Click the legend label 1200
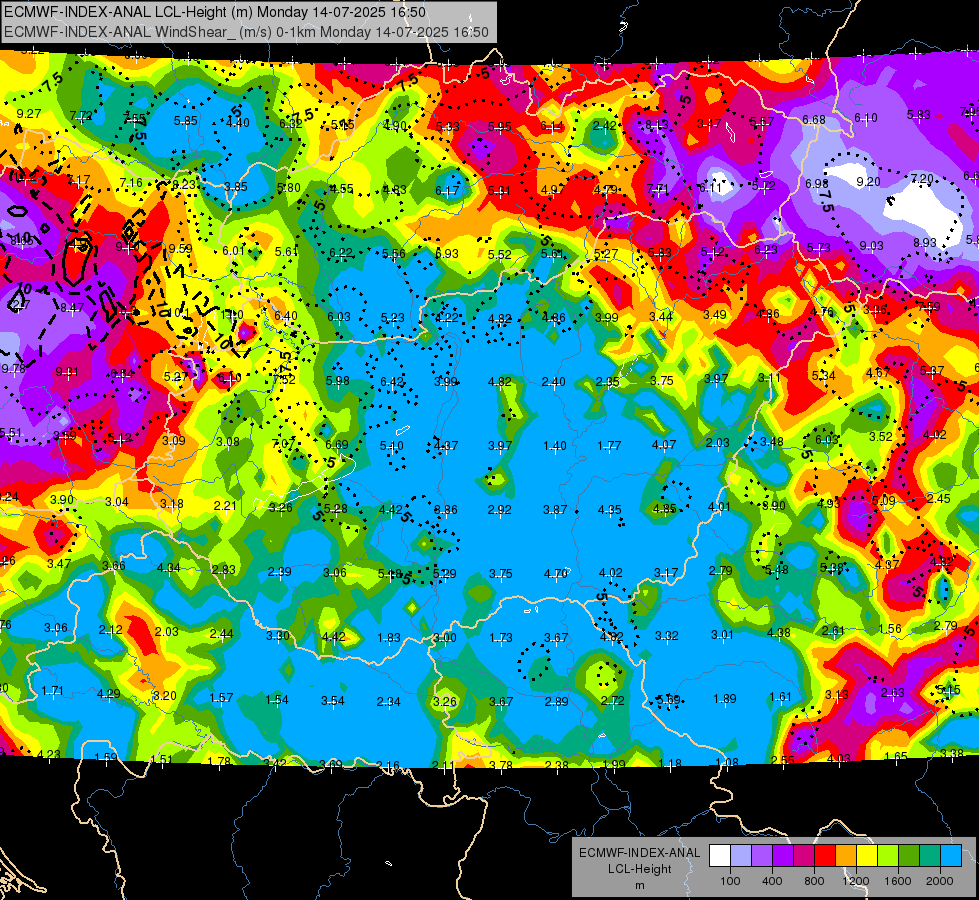This screenshot has width=979, height=900. pos(856,881)
